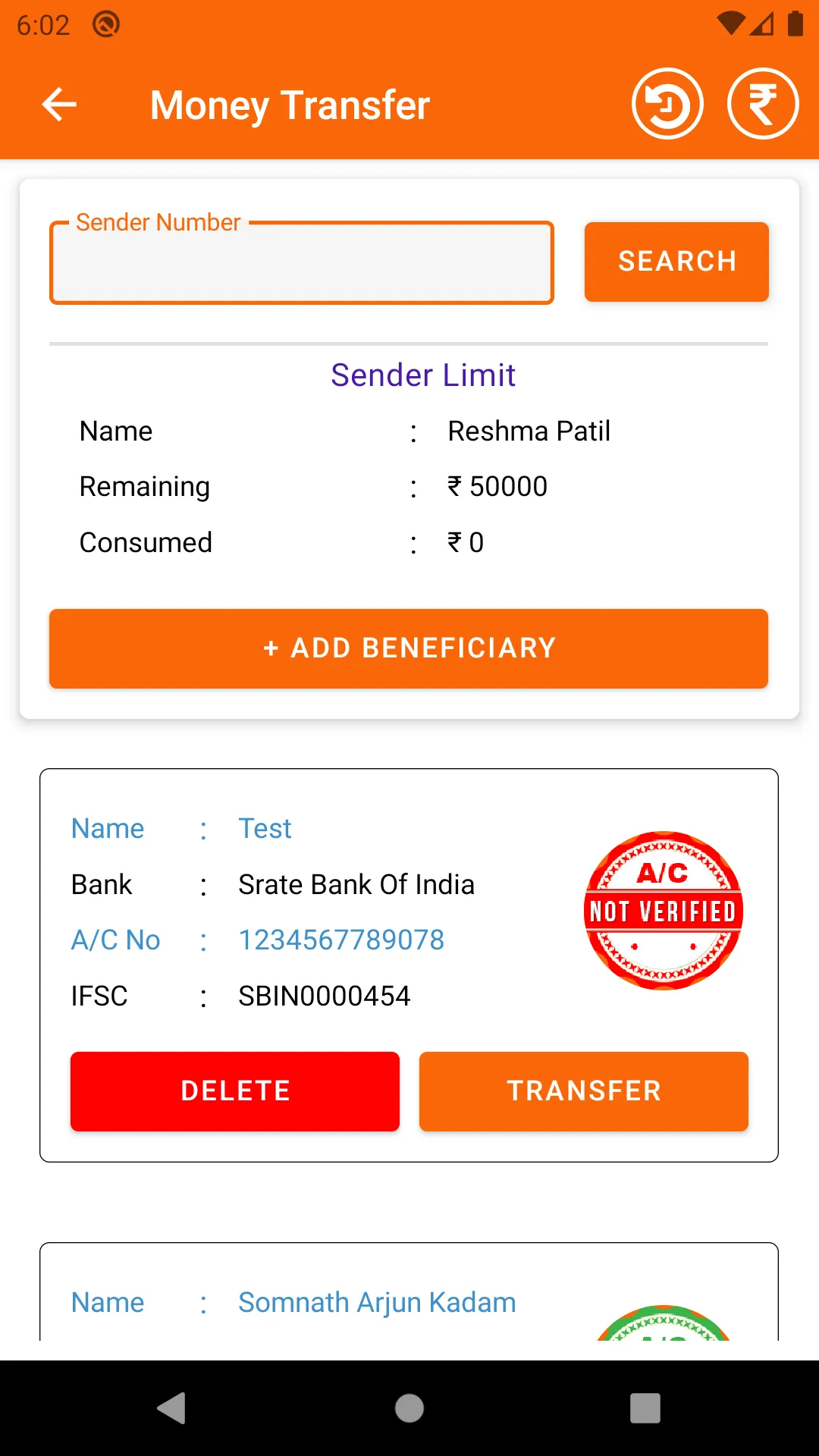Focus the Sender Number input field

click(x=302, y=263)
